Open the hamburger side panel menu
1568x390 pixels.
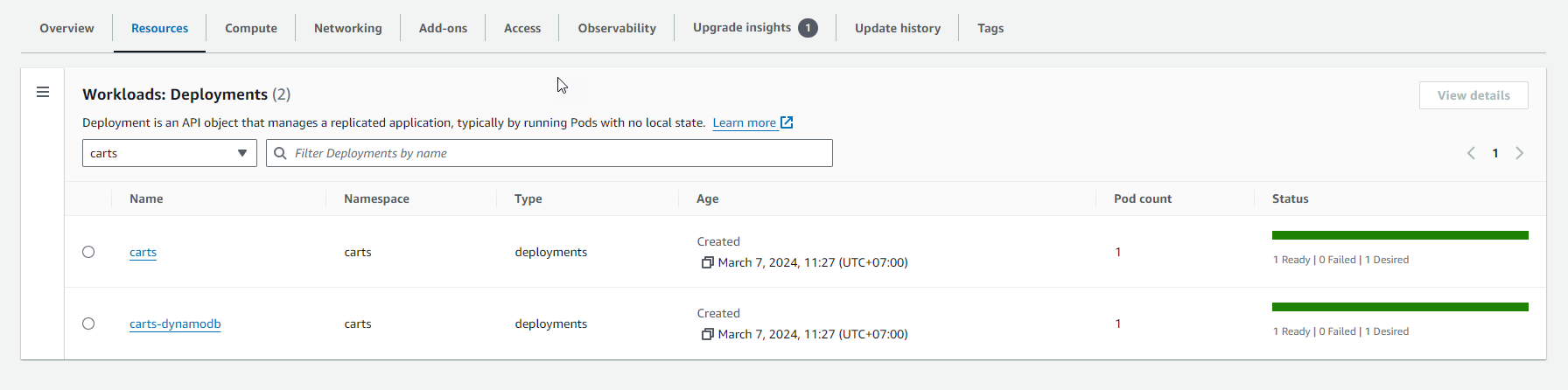pyautogui.click(x=43, y=92)
